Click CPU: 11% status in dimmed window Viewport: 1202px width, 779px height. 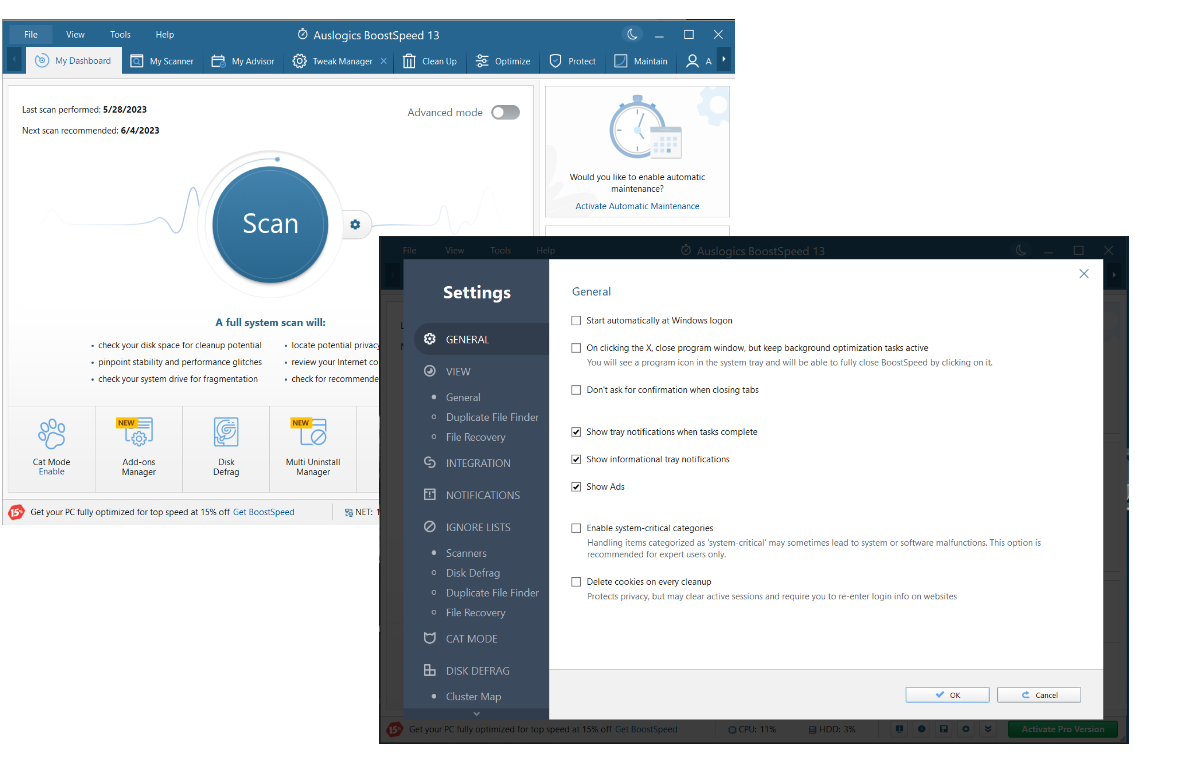[752, 729]
